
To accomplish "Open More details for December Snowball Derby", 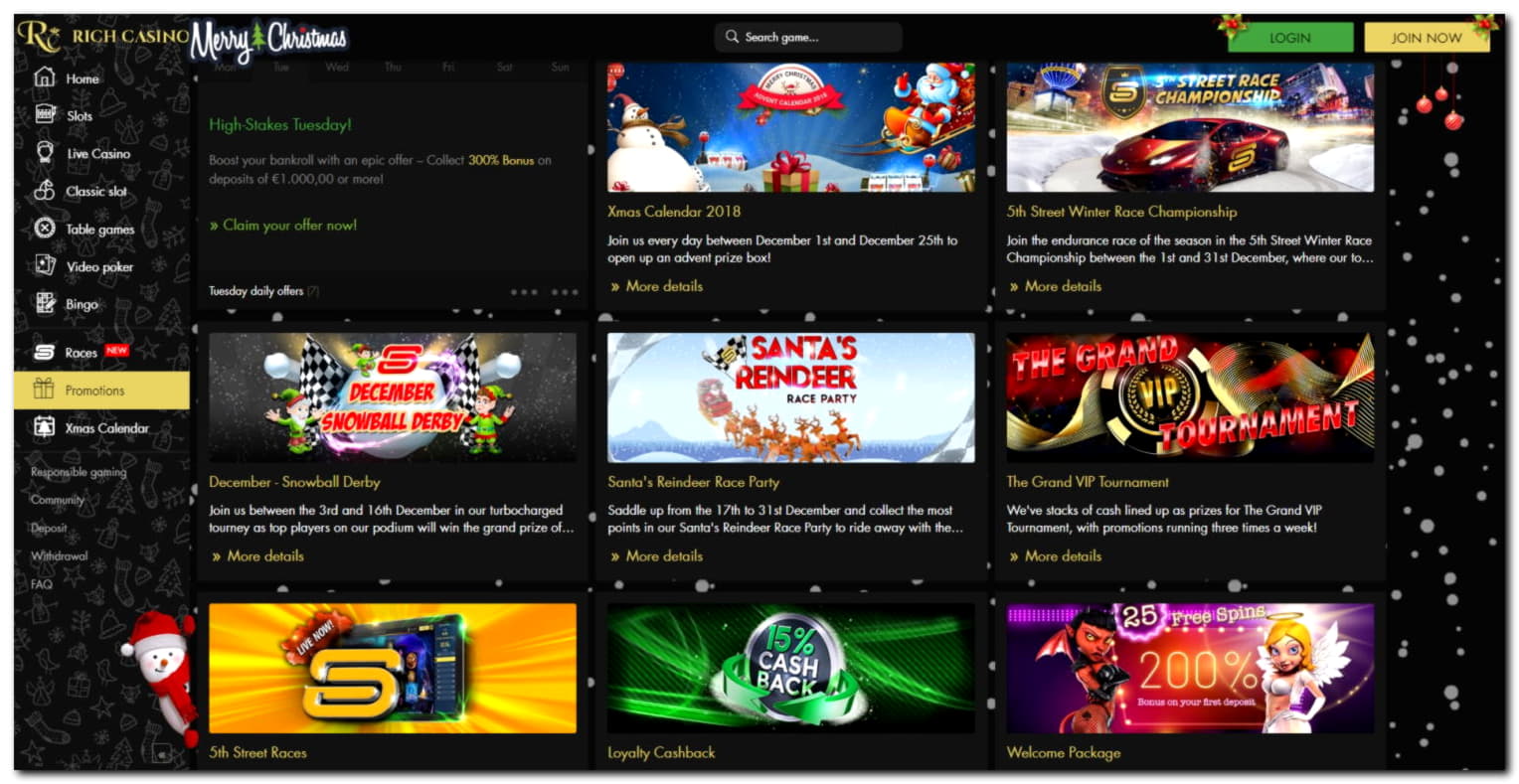I will tap(257, 556).
